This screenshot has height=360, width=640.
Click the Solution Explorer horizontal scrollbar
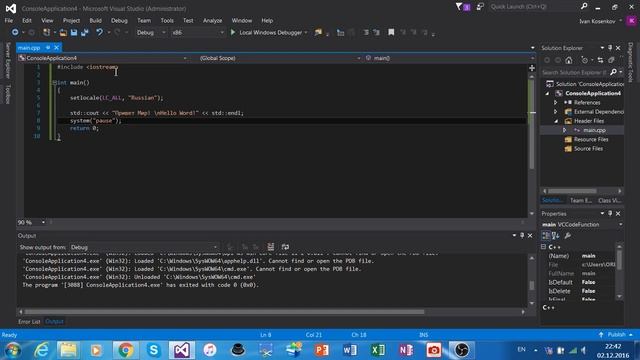point(572,191)
